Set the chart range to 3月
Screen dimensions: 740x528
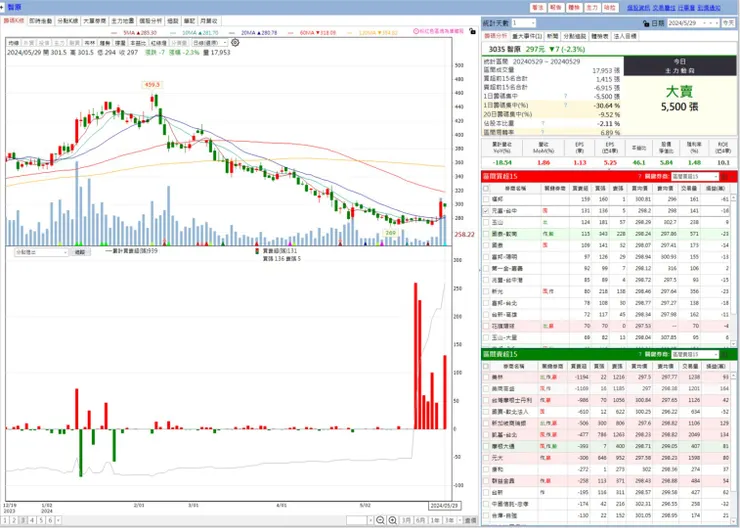click(x=406, y=520)
